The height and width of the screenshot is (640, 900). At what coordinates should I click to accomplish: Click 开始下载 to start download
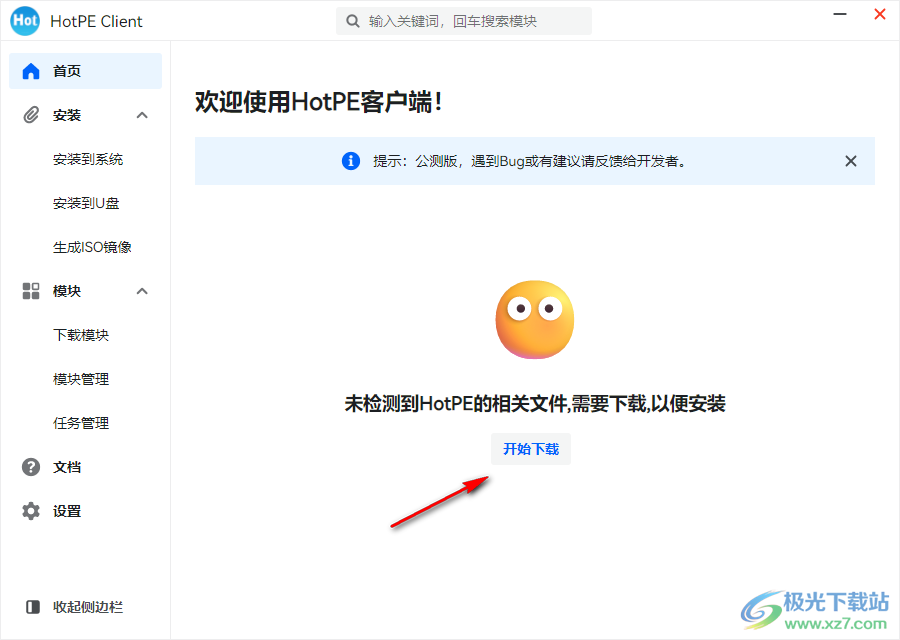(x=530, y=448)
